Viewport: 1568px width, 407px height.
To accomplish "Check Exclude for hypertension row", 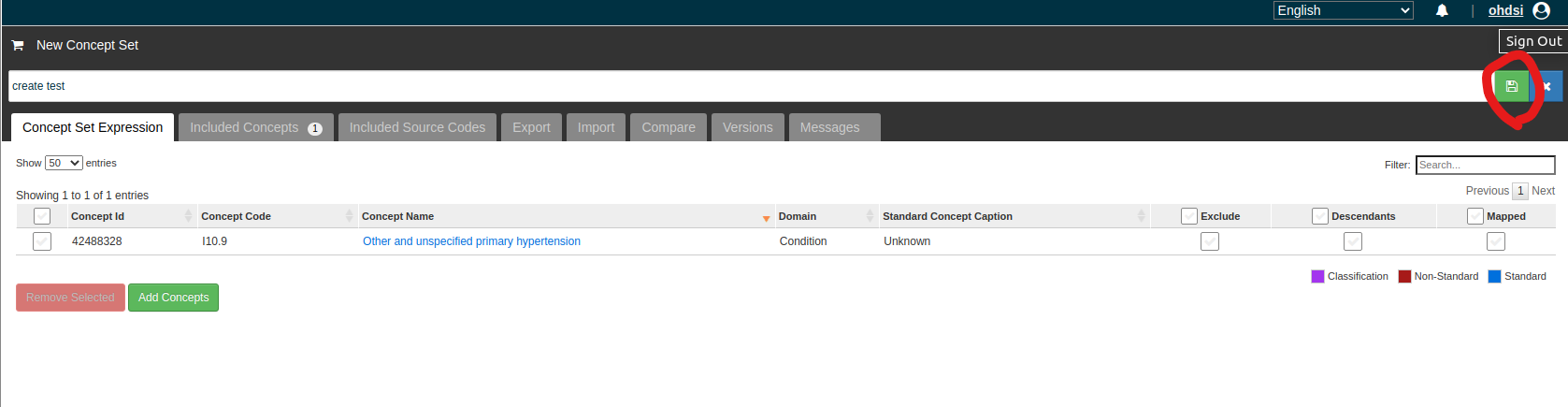I will pyautogui.click(x=1210, y=241).
